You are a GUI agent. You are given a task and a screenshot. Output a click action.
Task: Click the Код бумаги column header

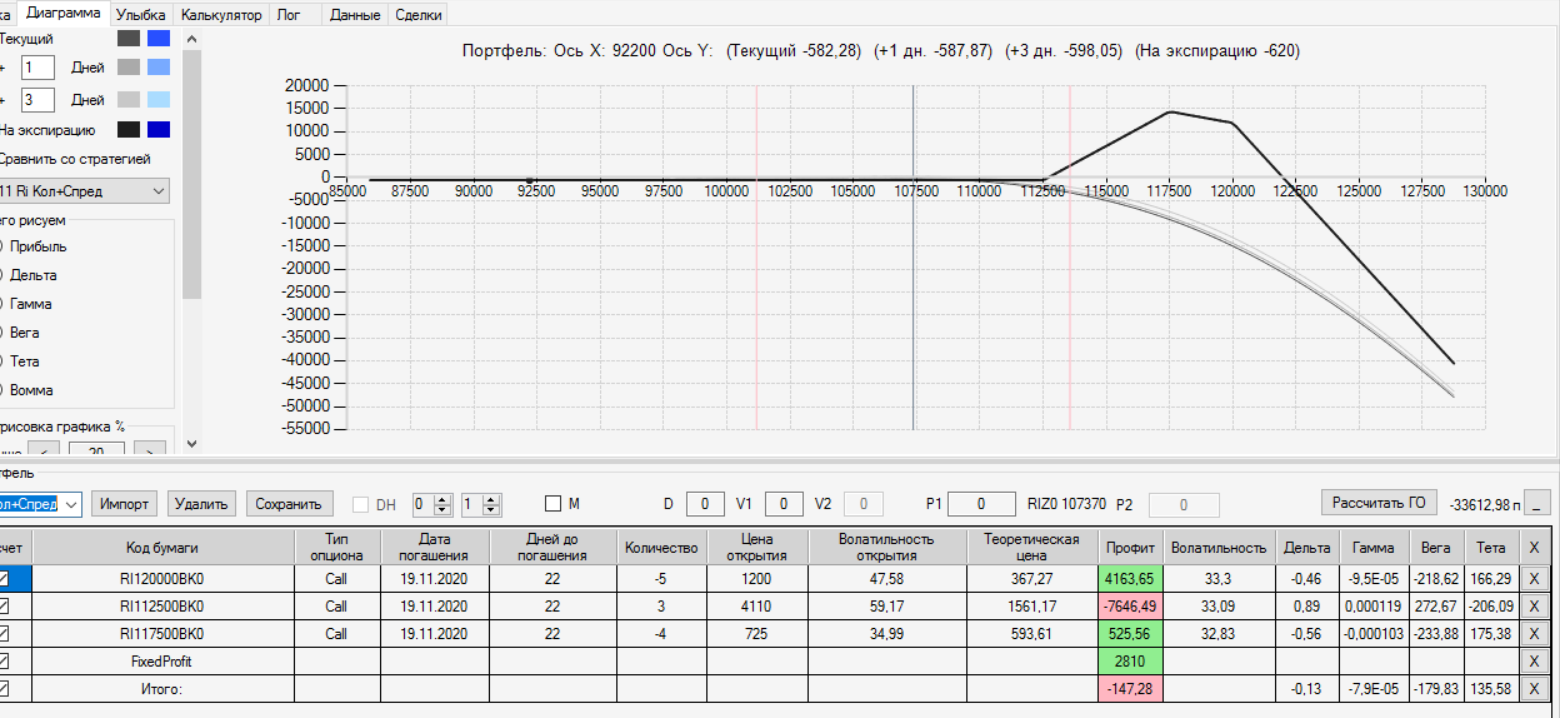(x=162, y=547)
